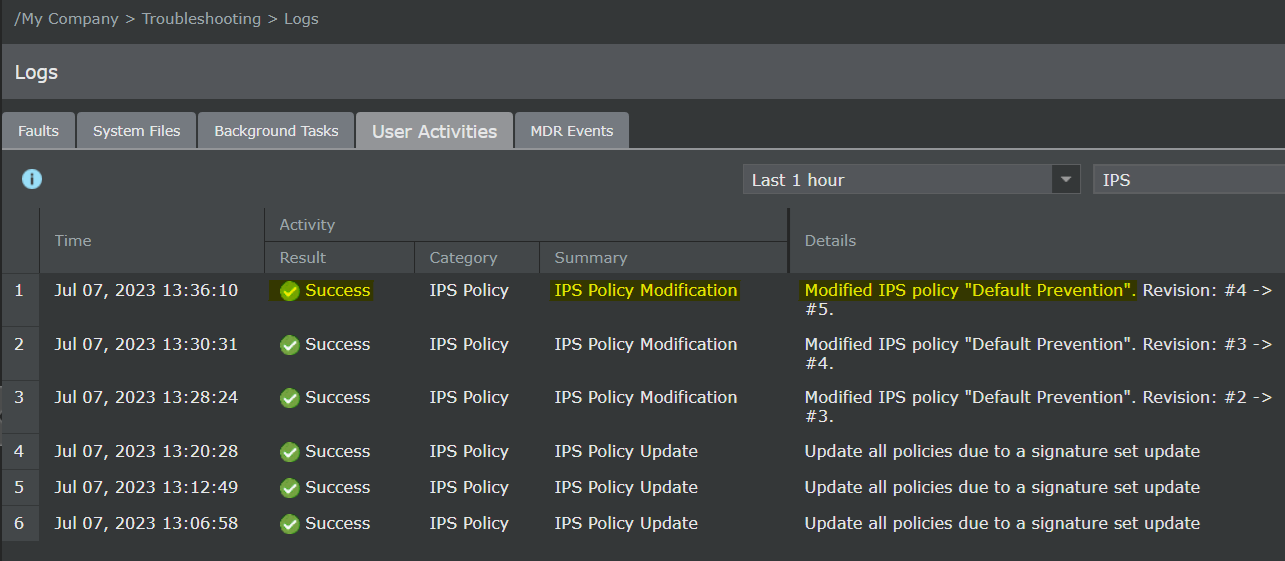
Task: Click timestamp Jul 07, 2023 13:30:31
Action: [146, 344]
